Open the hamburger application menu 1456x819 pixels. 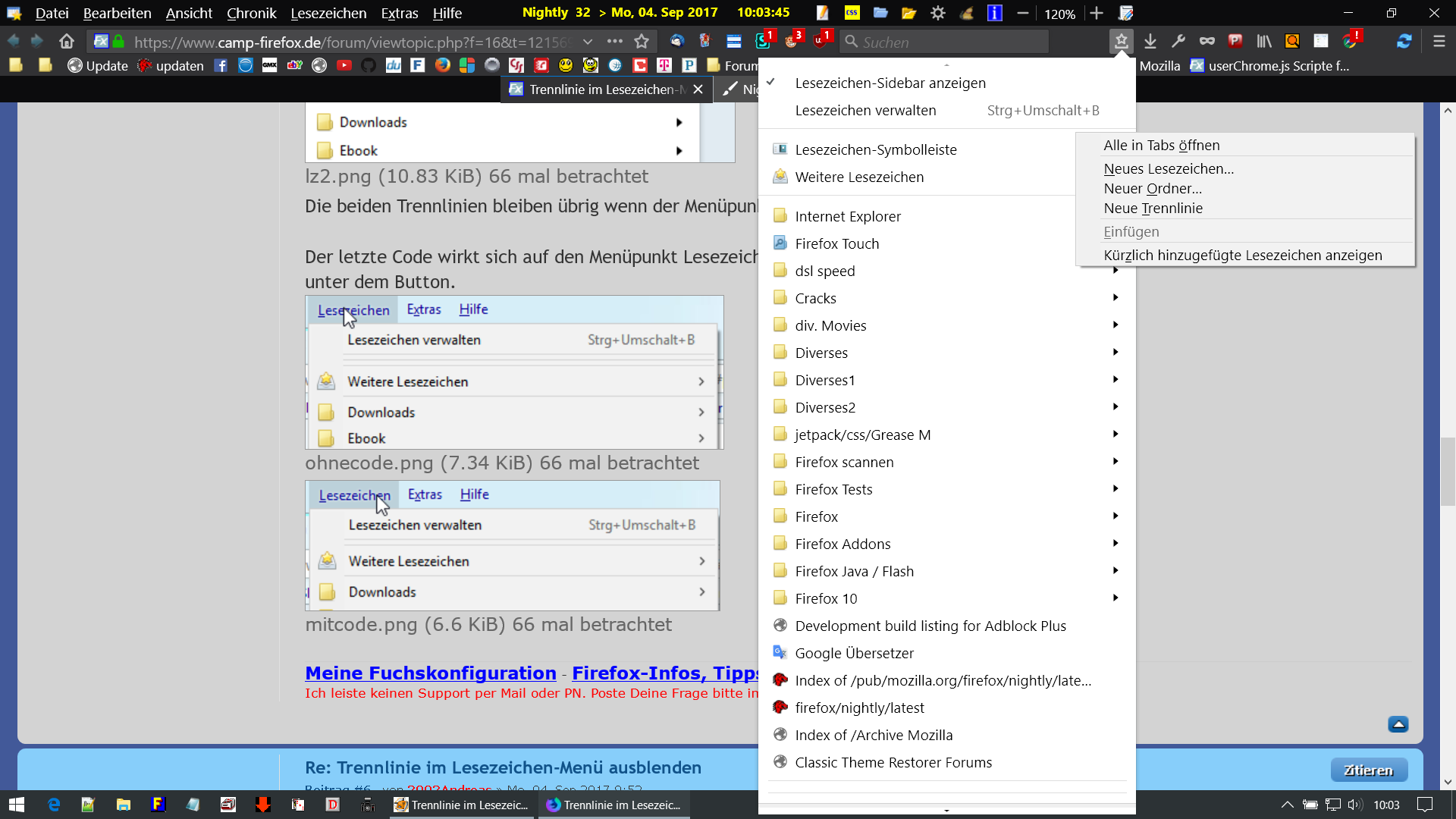tap(1439, 42)
